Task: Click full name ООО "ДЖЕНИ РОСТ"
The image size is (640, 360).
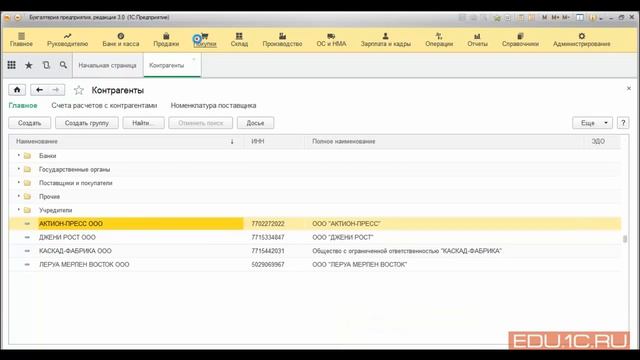Action: pos(342,237)
